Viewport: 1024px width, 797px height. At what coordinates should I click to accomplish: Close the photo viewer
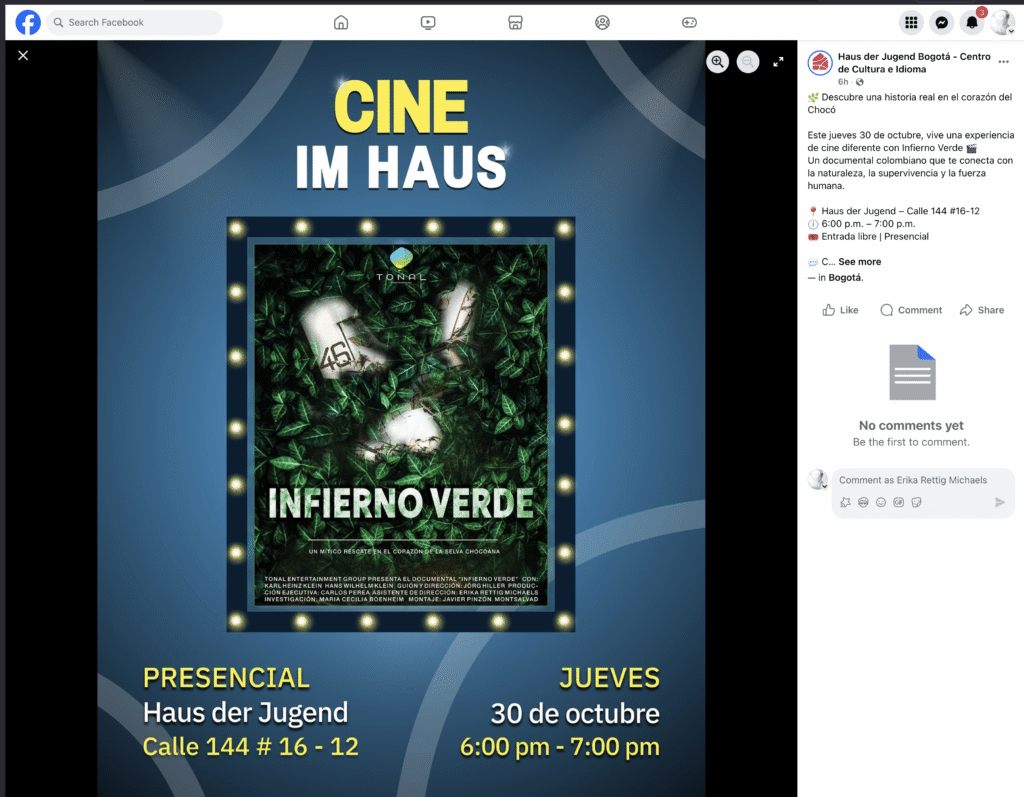tap(23, 55)
